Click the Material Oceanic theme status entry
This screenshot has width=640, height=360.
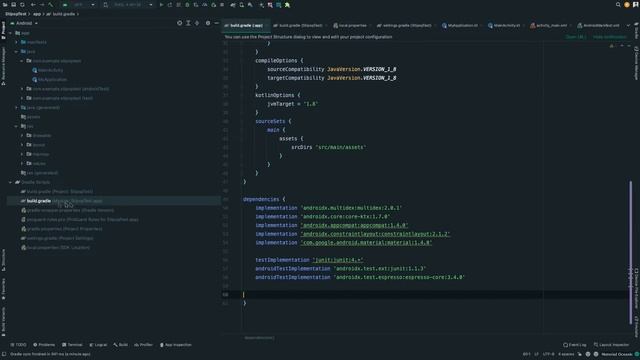[x=617, y=354]
